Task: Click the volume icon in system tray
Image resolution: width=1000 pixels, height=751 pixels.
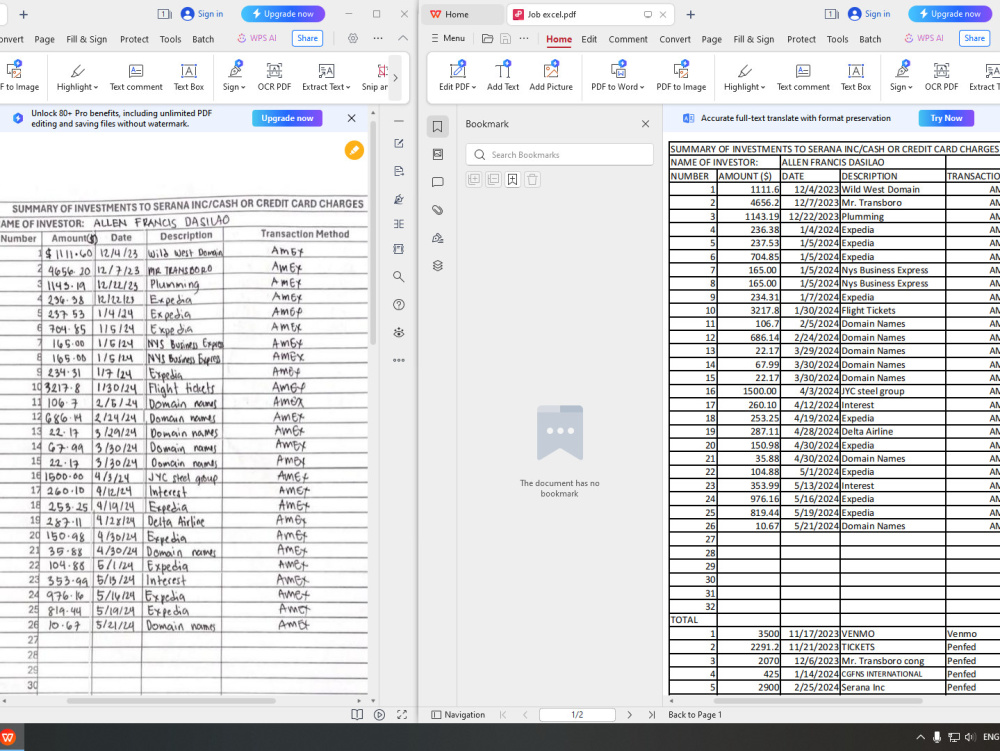Action: [x=969, y=737]
